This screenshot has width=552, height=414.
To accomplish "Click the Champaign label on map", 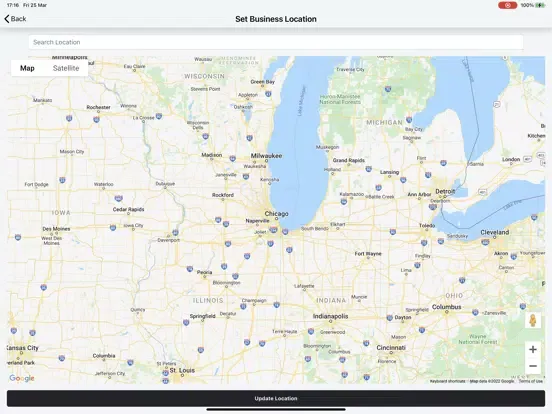I will [254, 301].
